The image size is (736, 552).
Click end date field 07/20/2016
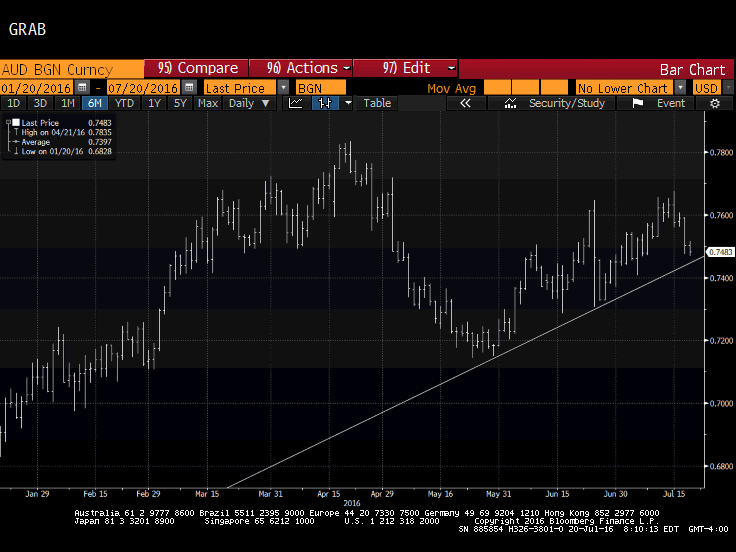(x=143, y=88)
